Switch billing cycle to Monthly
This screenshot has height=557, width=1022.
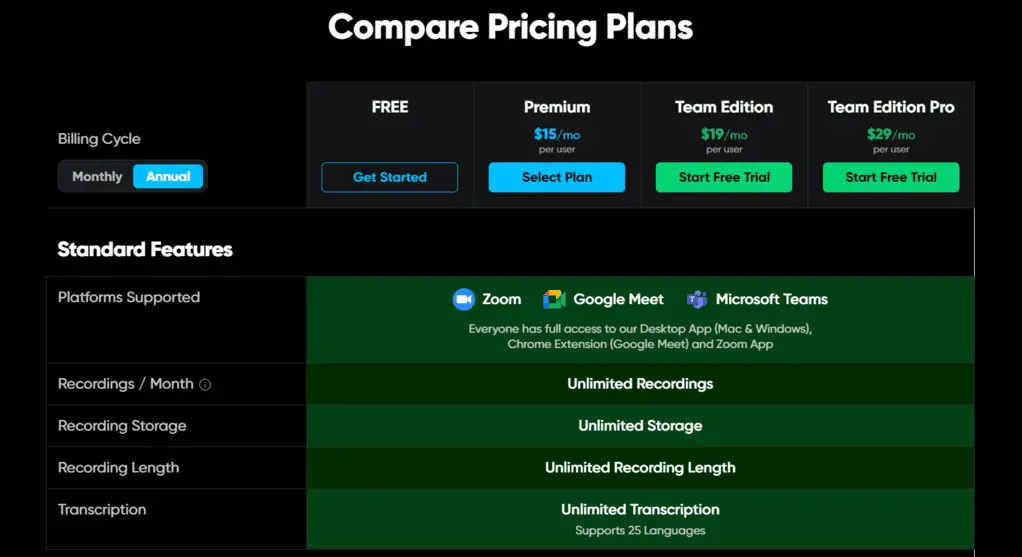97,177
